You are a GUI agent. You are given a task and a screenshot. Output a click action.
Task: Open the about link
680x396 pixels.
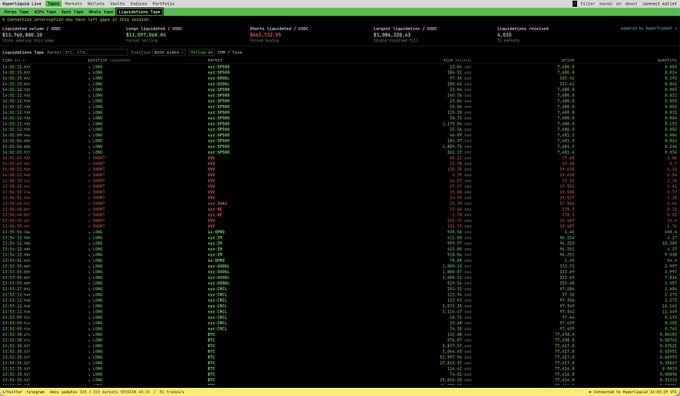click(x=631, y=3)
